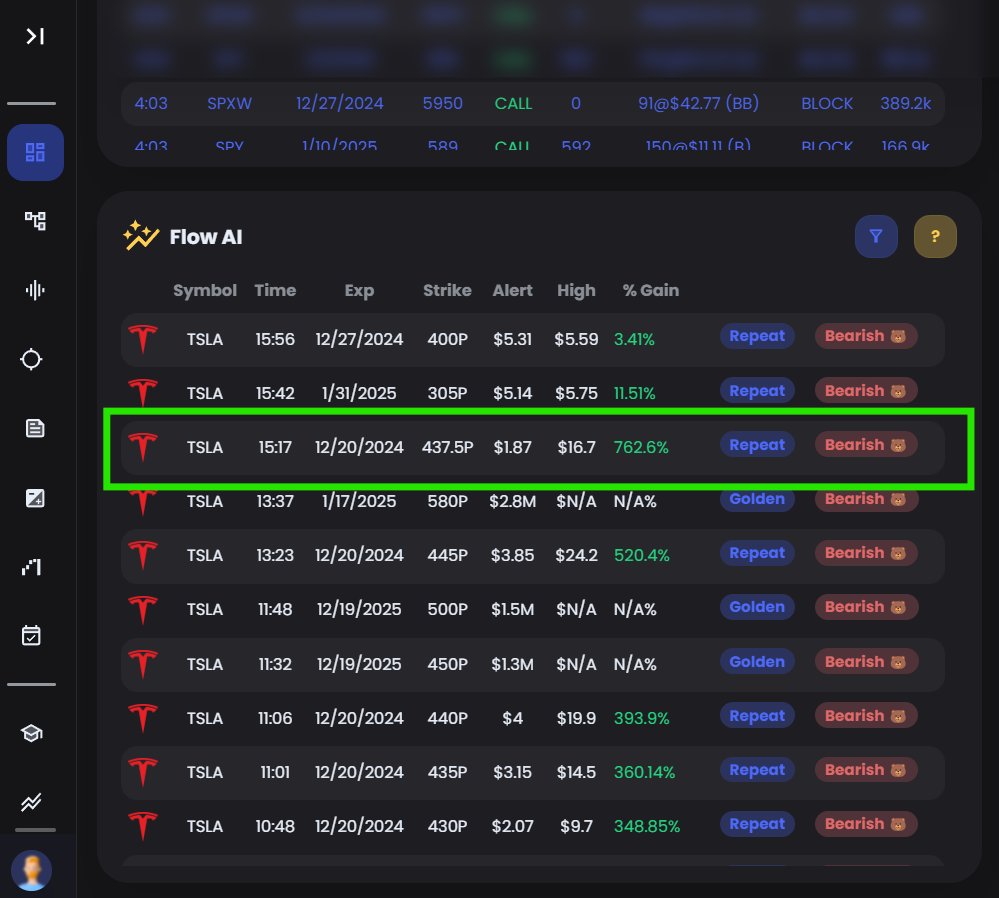The image size is (999, 898).
Task: Click the Golden tag on the 500P row
Action: (x=757, y=607)
